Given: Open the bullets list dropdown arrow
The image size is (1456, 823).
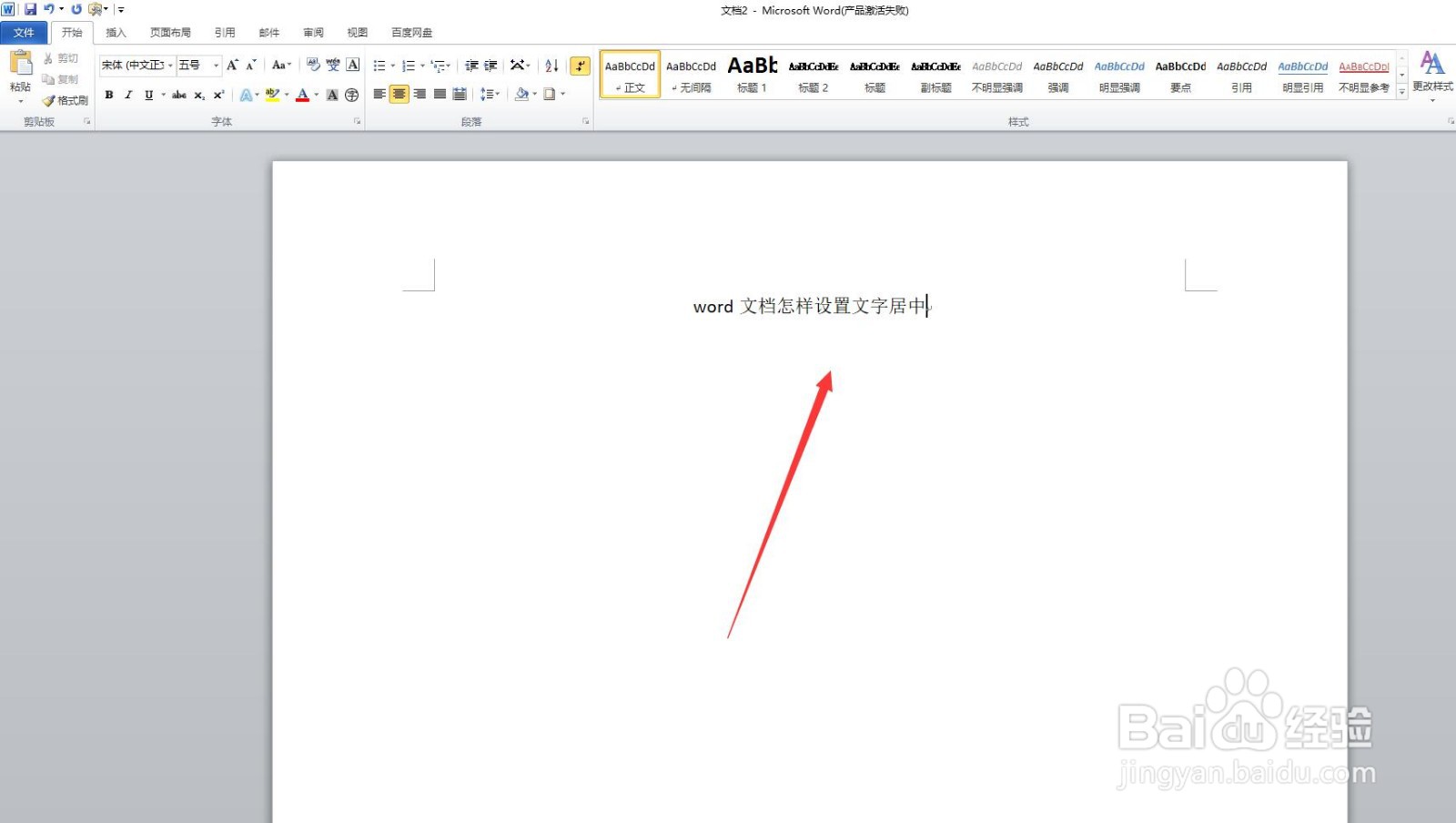Looking at the screenshot, I should click(x=393, y=66).
